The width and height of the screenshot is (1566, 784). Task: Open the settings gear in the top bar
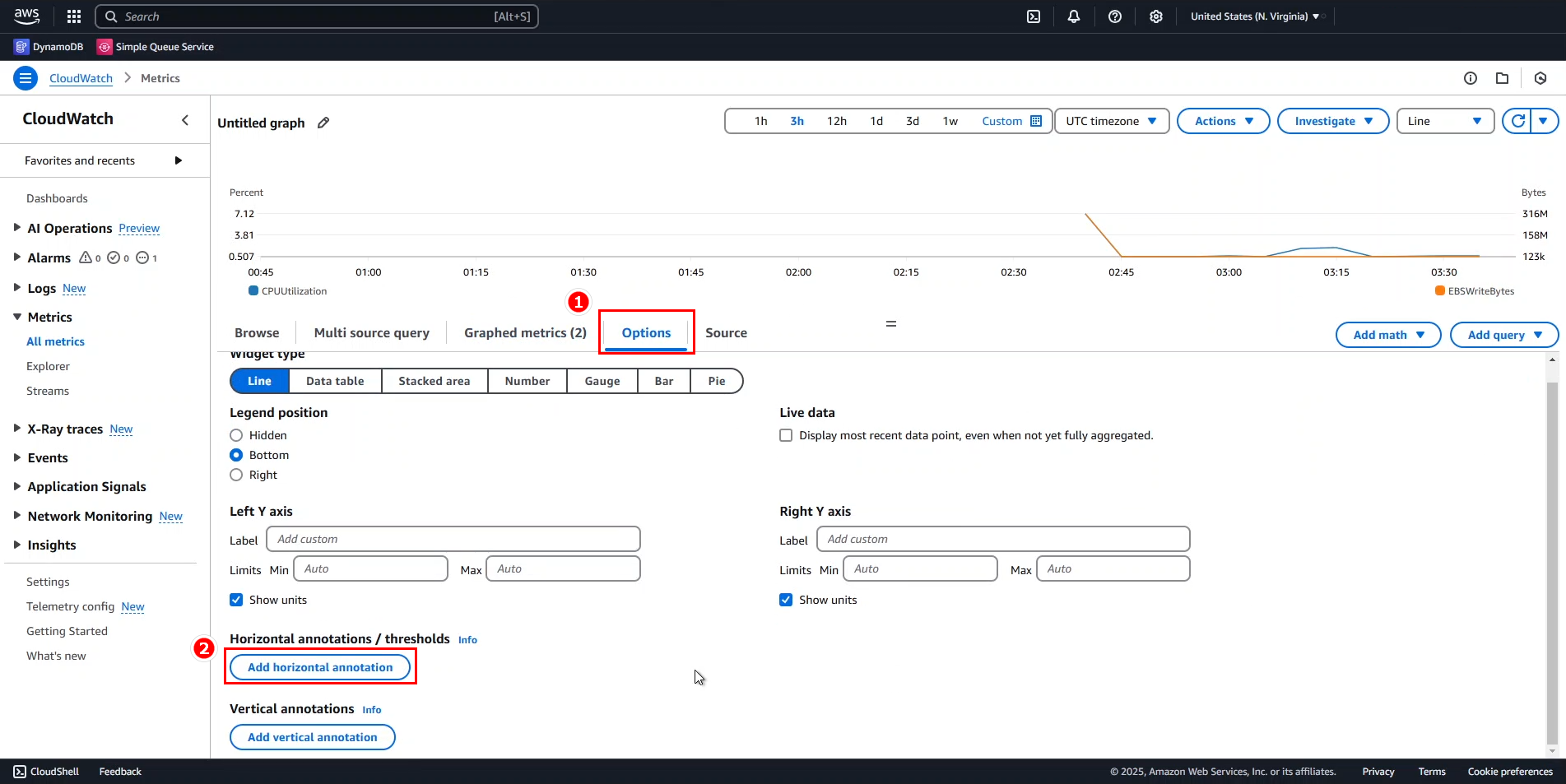click(1156, 16)
